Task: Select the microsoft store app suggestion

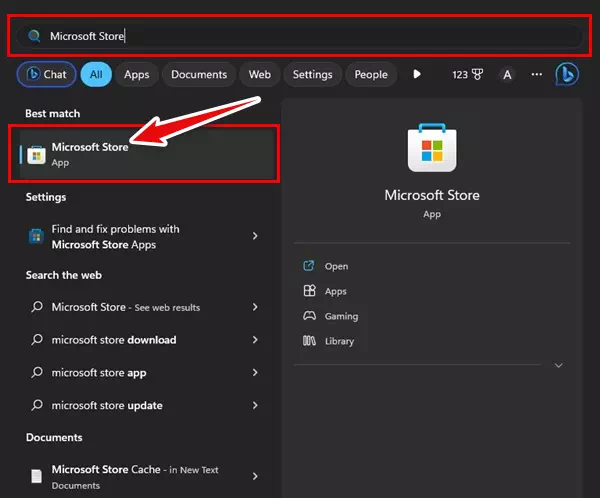Action: coord(145,372)
